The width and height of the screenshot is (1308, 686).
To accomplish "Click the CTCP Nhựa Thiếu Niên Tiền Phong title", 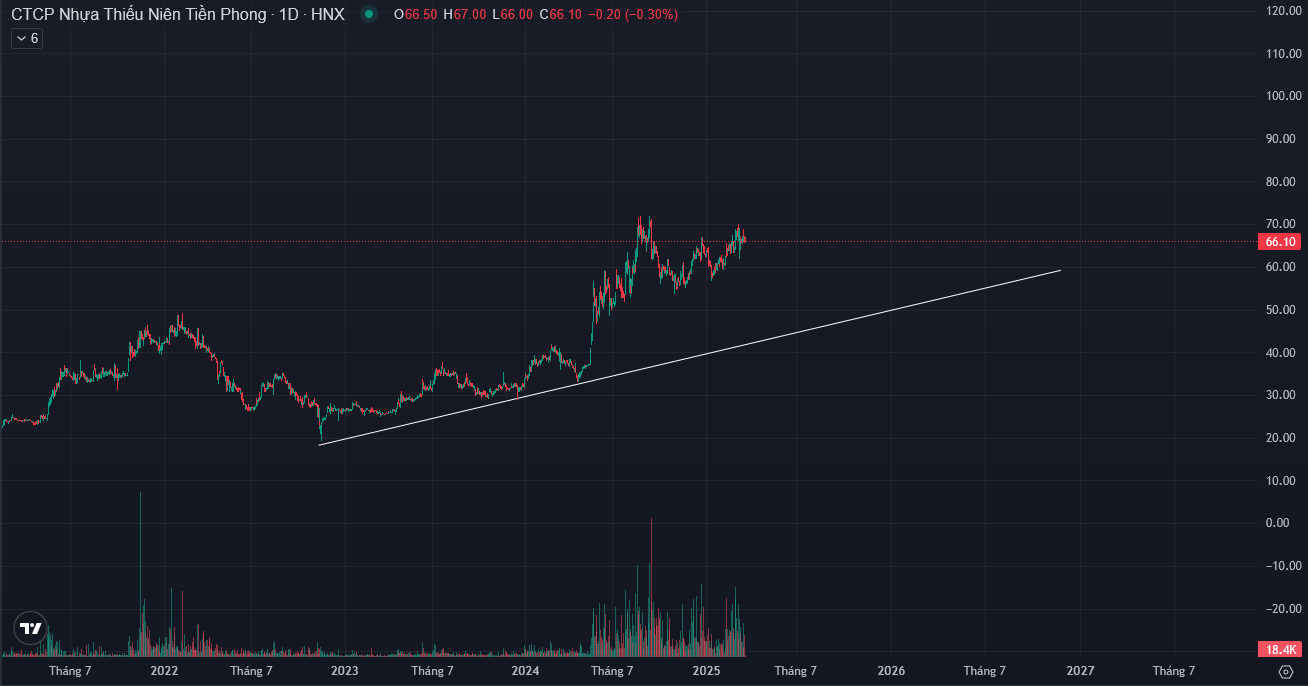I will pos(139,15).
